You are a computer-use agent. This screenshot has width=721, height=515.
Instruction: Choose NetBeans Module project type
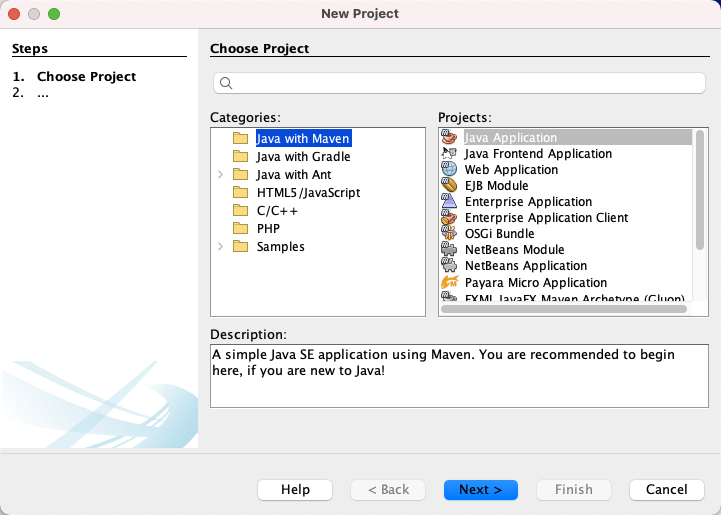pyautogui.click(x=515, y=250)
